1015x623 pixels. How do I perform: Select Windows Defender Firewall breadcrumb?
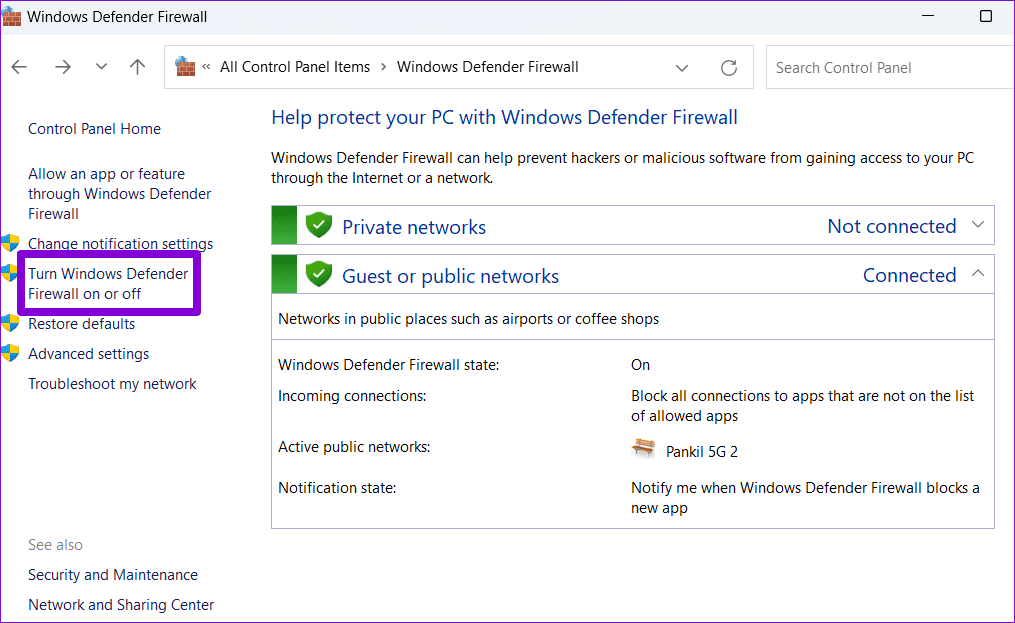point(487,67)
